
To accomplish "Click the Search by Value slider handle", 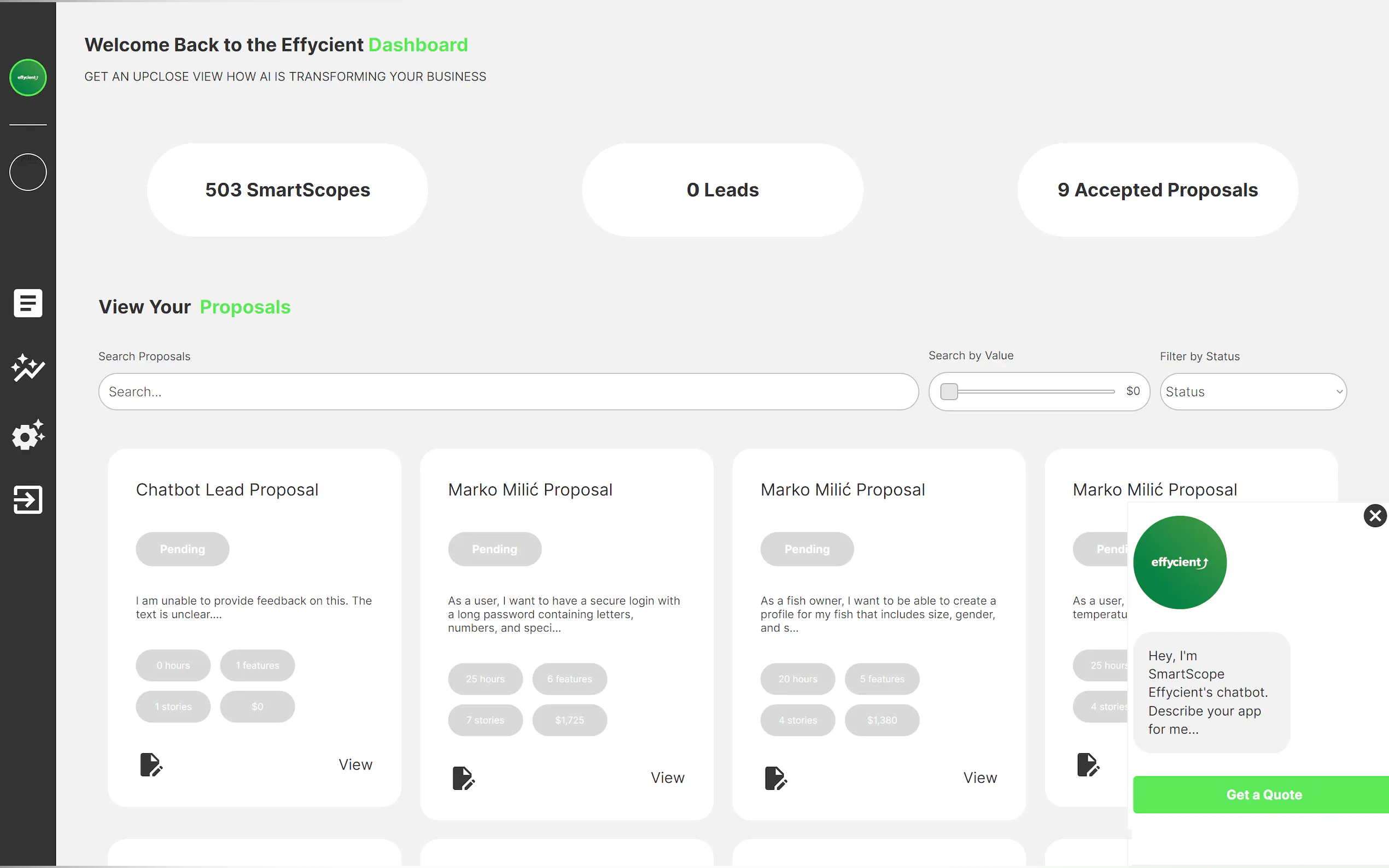I will (x=949, y=391).
